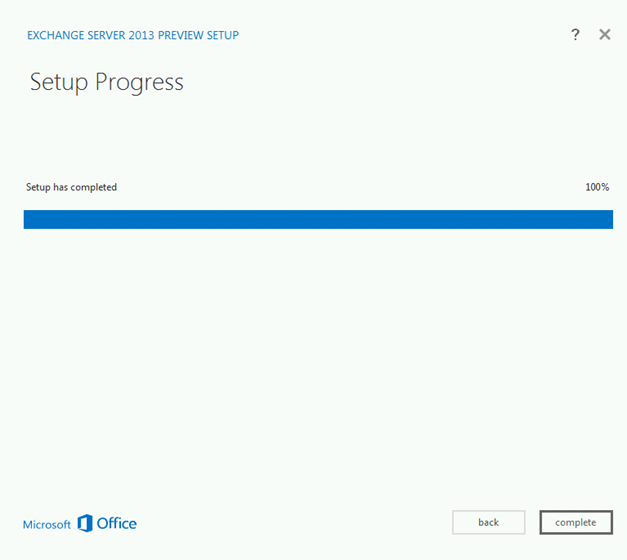The height and width of the screenshot is (560, 627).
Task: Click the blue setup progress bar
Action: click(x=318, y=220)
